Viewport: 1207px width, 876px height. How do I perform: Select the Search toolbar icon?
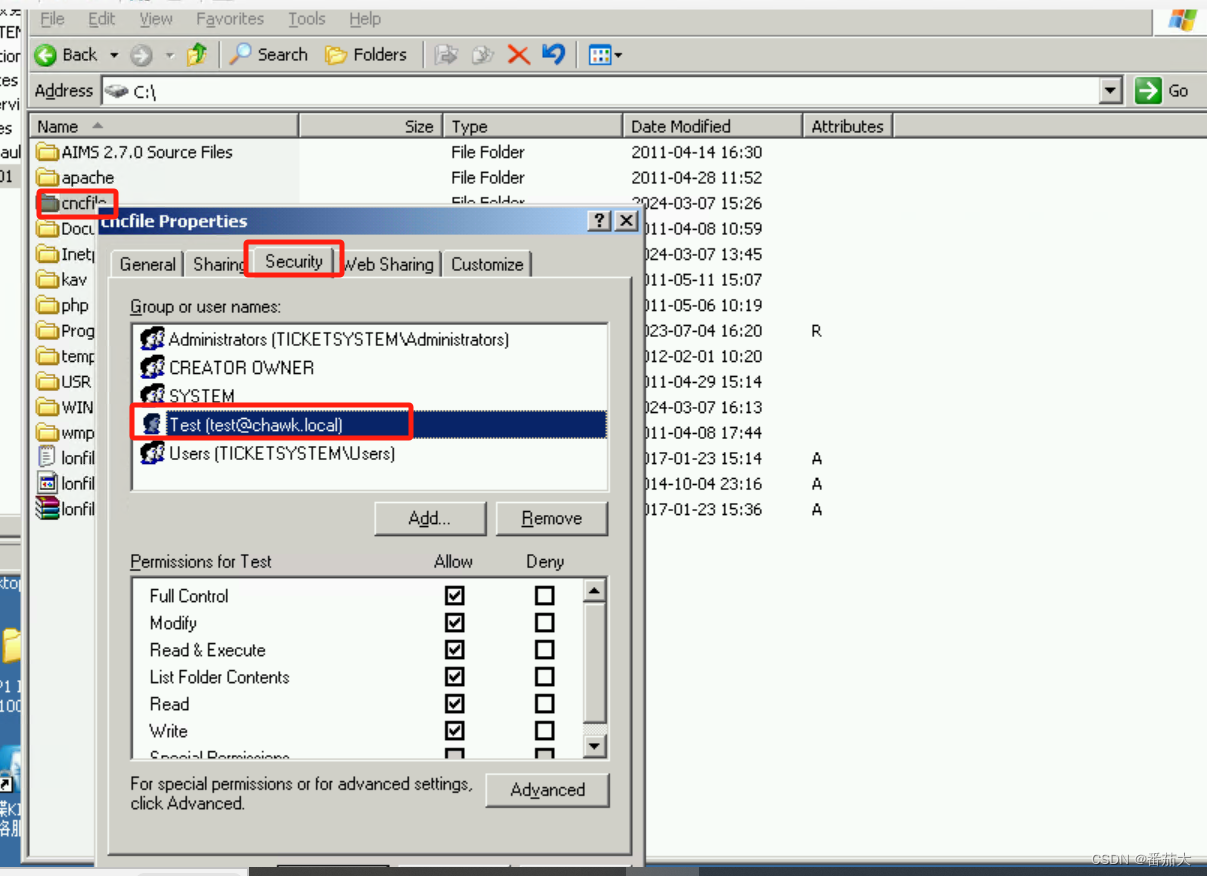[x=239, y=55]
